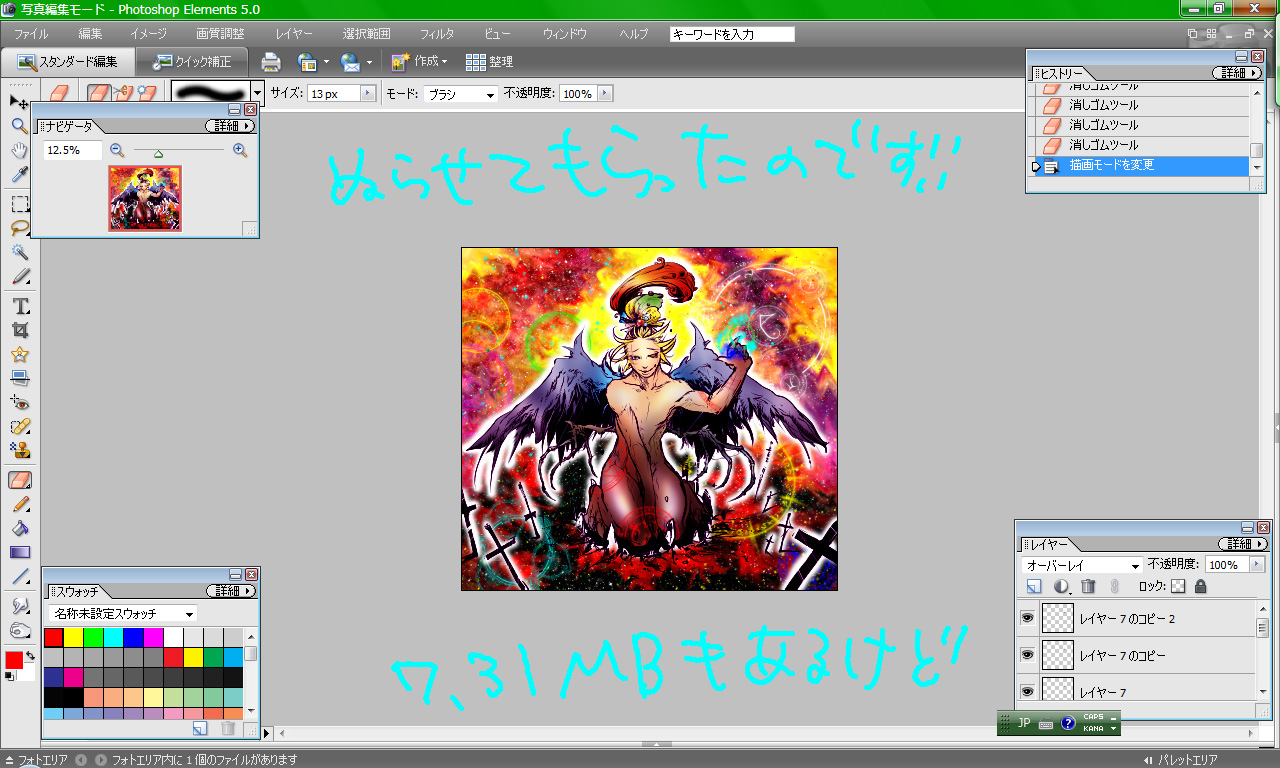Click 詳細 button in Layers palette

point(1243,544)
